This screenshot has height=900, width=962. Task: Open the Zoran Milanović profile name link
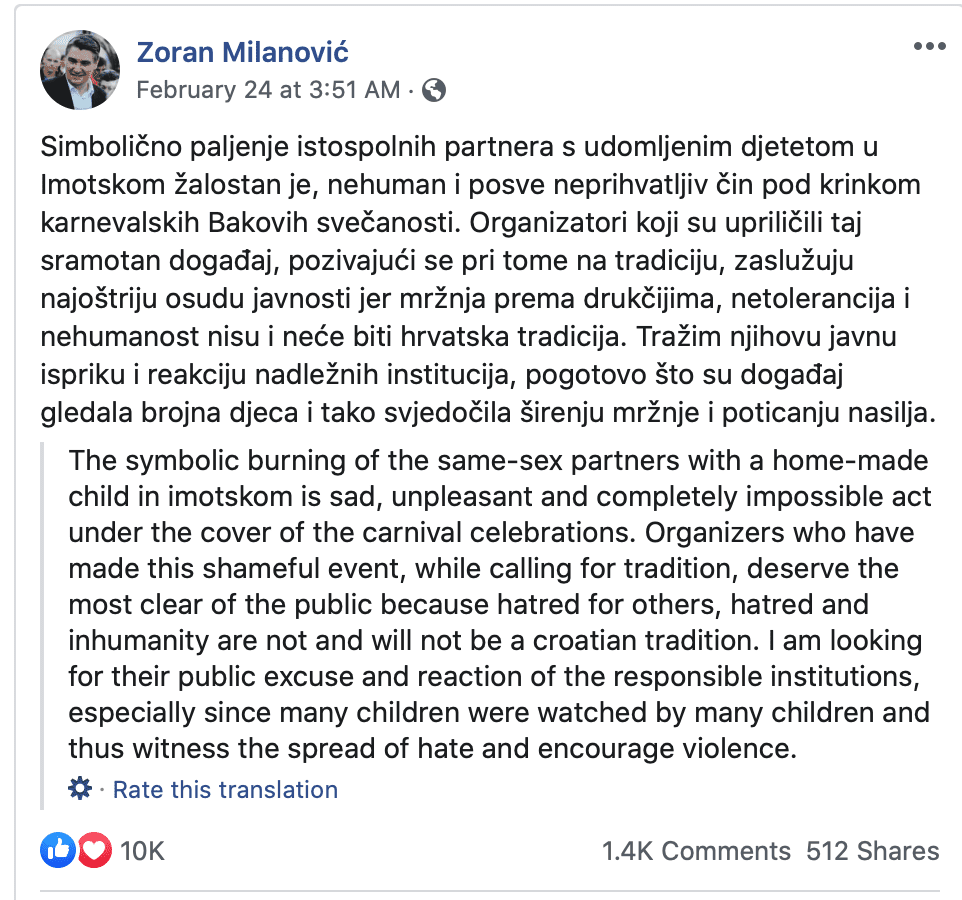(x=242, y=52)
